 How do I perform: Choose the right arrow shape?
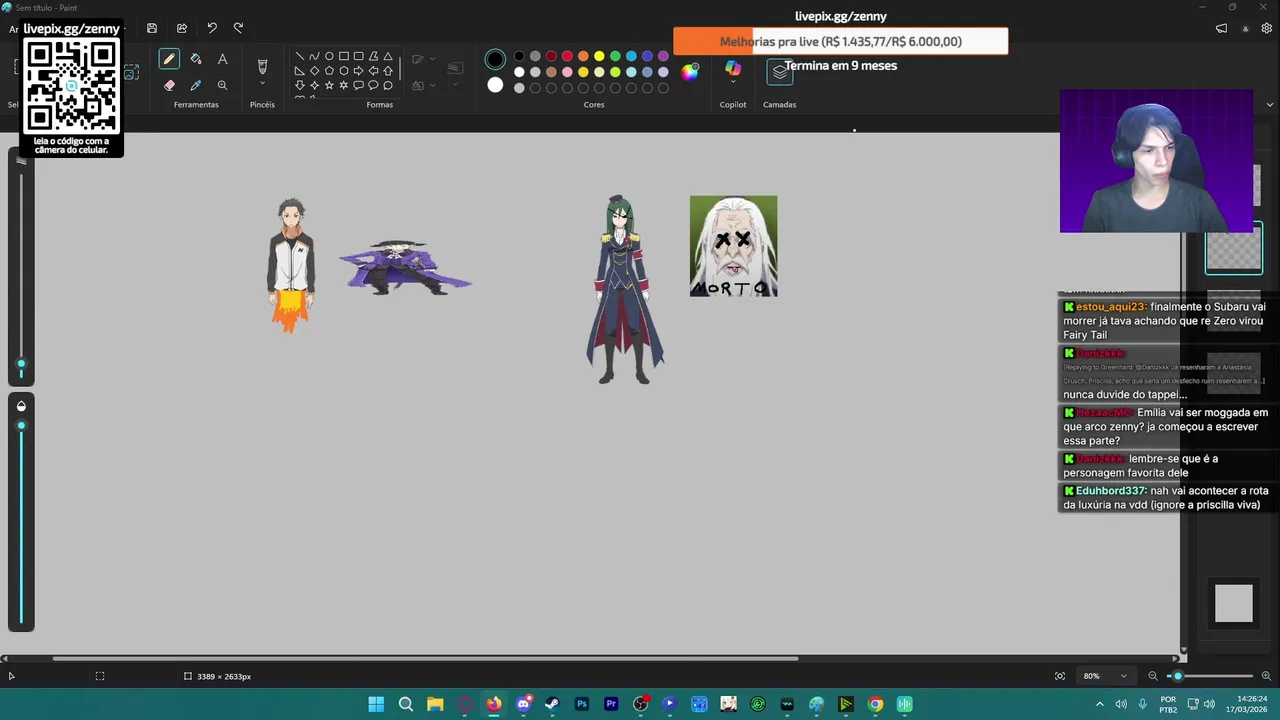(358, 71)
